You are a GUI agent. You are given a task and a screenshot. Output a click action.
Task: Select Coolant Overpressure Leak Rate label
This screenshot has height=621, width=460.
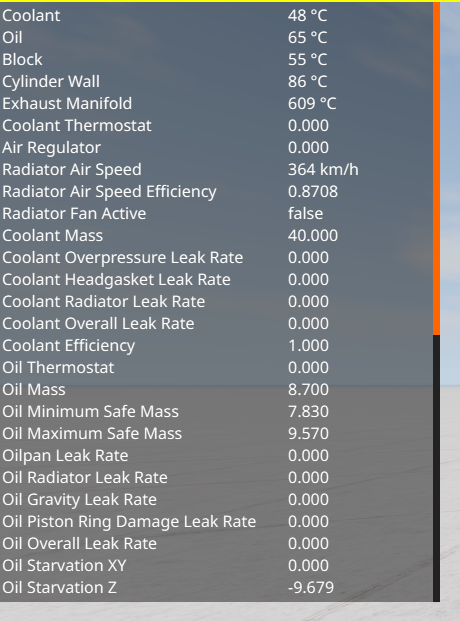(123, 257)
